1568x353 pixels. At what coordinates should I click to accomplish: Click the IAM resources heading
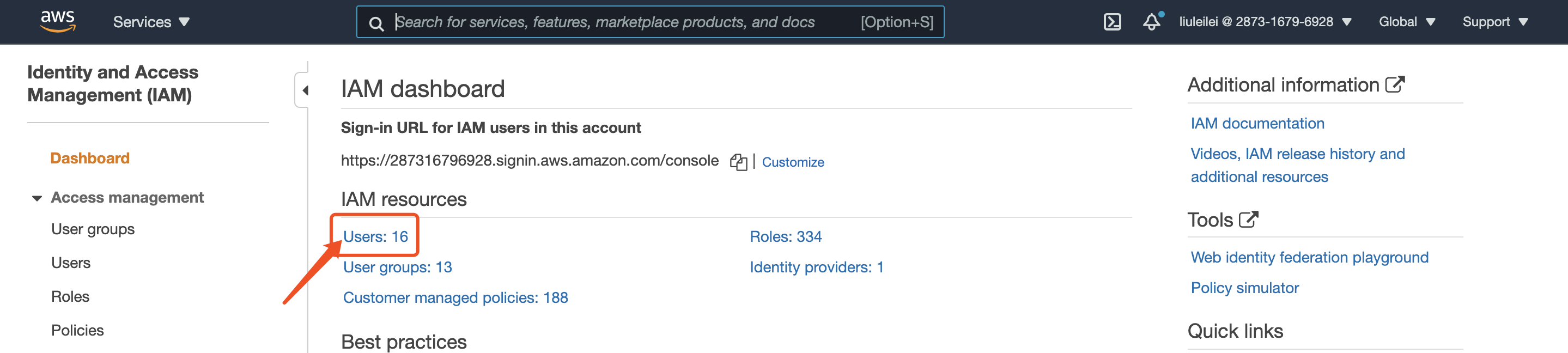click(404, 199)
